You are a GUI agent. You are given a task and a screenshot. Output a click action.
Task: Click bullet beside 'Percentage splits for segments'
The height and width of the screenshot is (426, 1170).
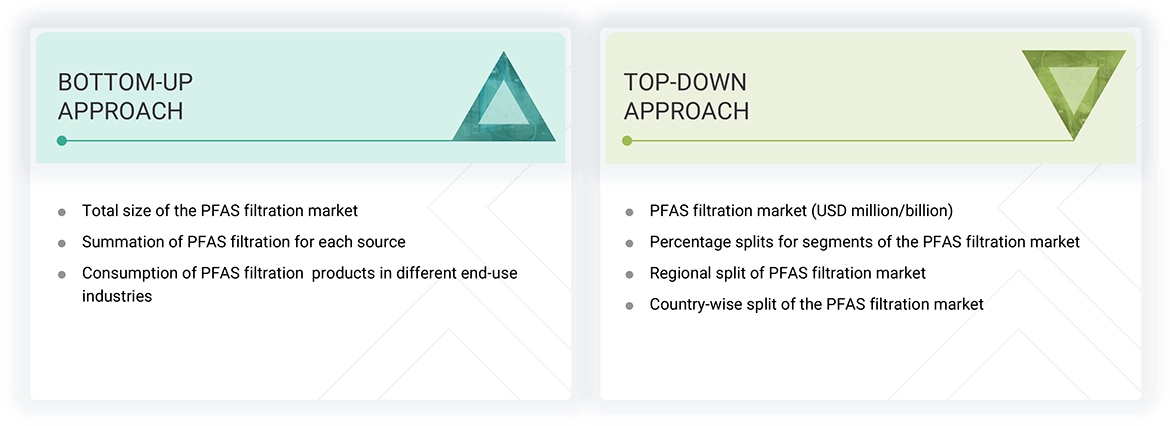(x=629, y=243)
